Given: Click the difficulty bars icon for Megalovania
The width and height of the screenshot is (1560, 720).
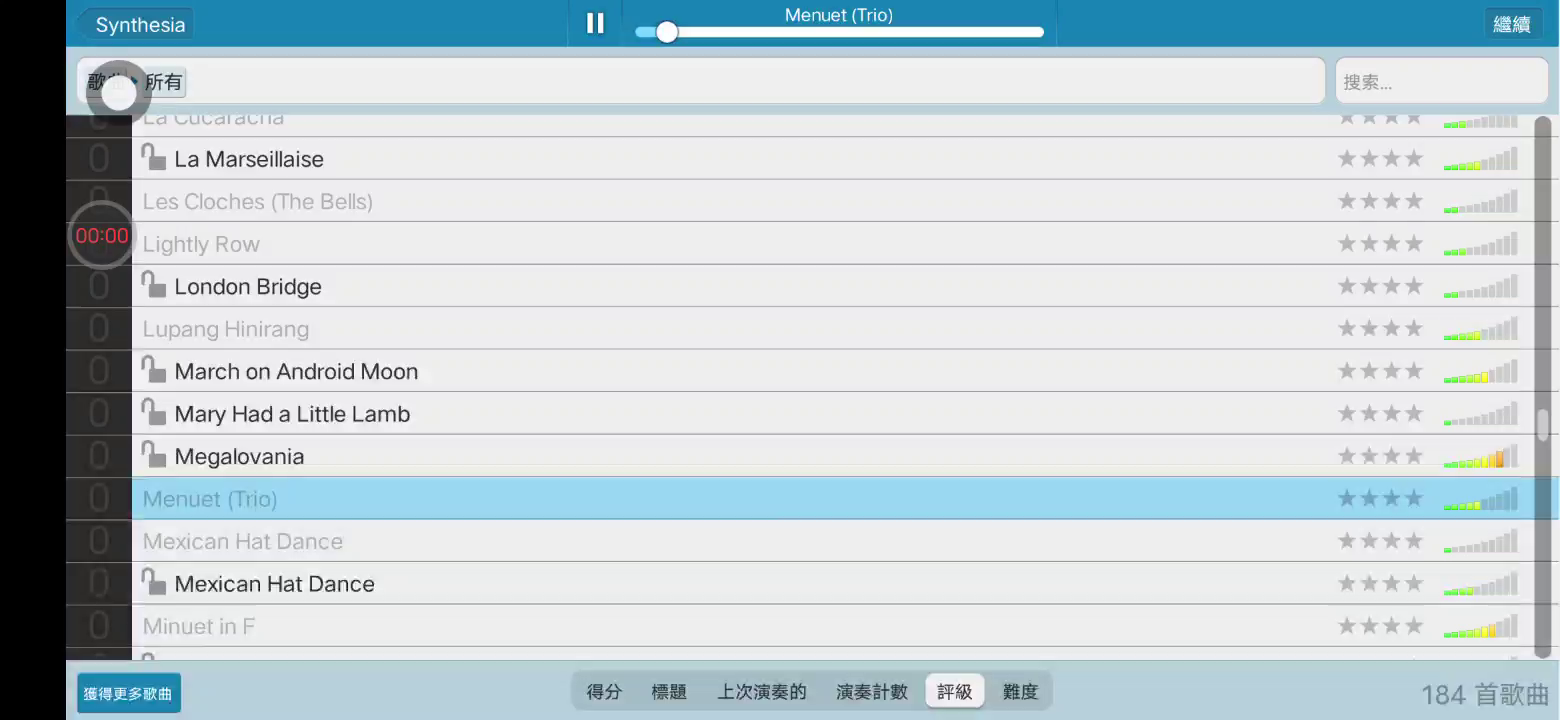Looking at the screenshot, I should coord(1481,457).
